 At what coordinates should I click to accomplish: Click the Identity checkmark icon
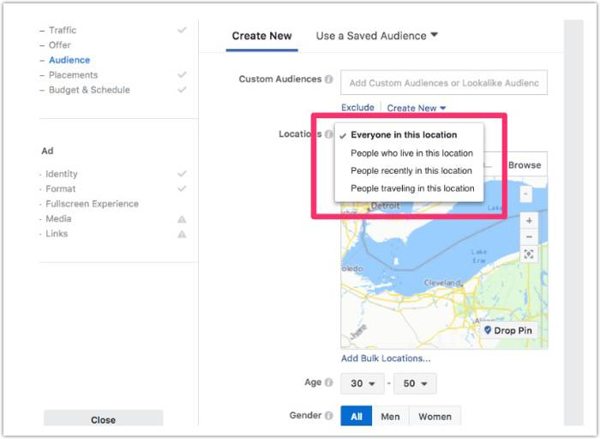pos(182,174)
